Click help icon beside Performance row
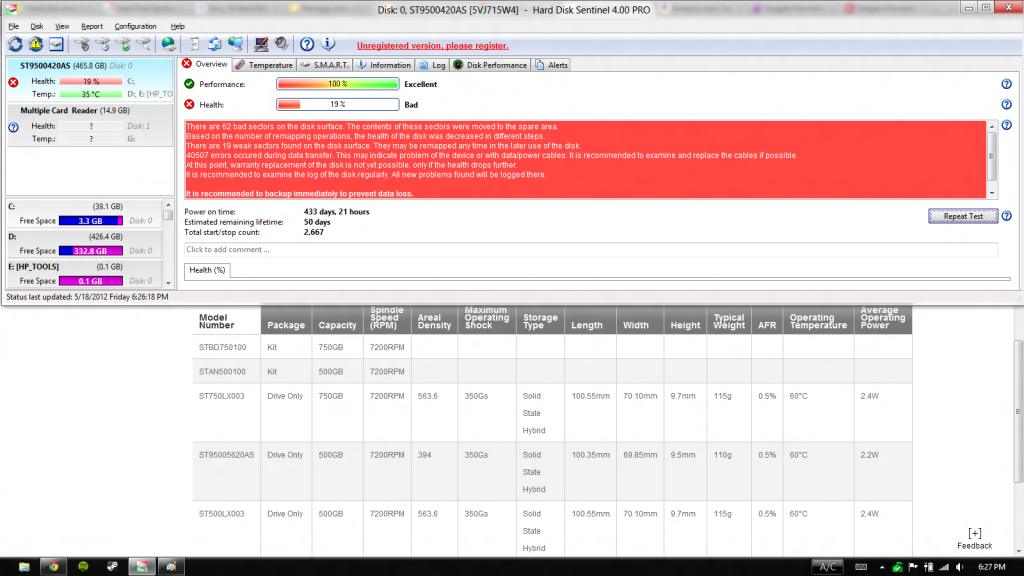Screen dimensions: 1024x576 (x=1006, y=84)
